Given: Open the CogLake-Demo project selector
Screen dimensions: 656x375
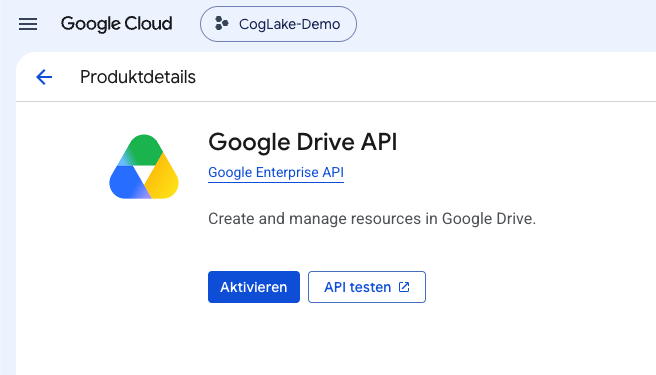Looking at the screenshot, I should (278, 24).
